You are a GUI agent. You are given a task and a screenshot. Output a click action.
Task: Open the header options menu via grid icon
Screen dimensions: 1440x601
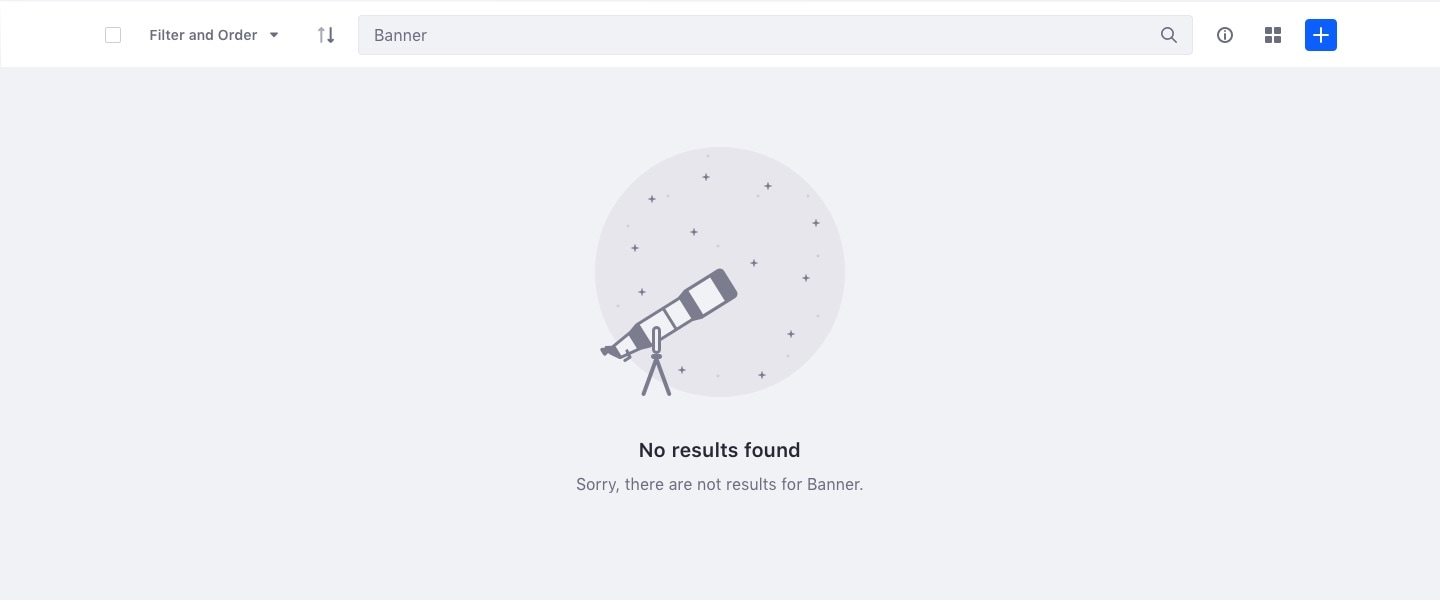(1273, 35)
